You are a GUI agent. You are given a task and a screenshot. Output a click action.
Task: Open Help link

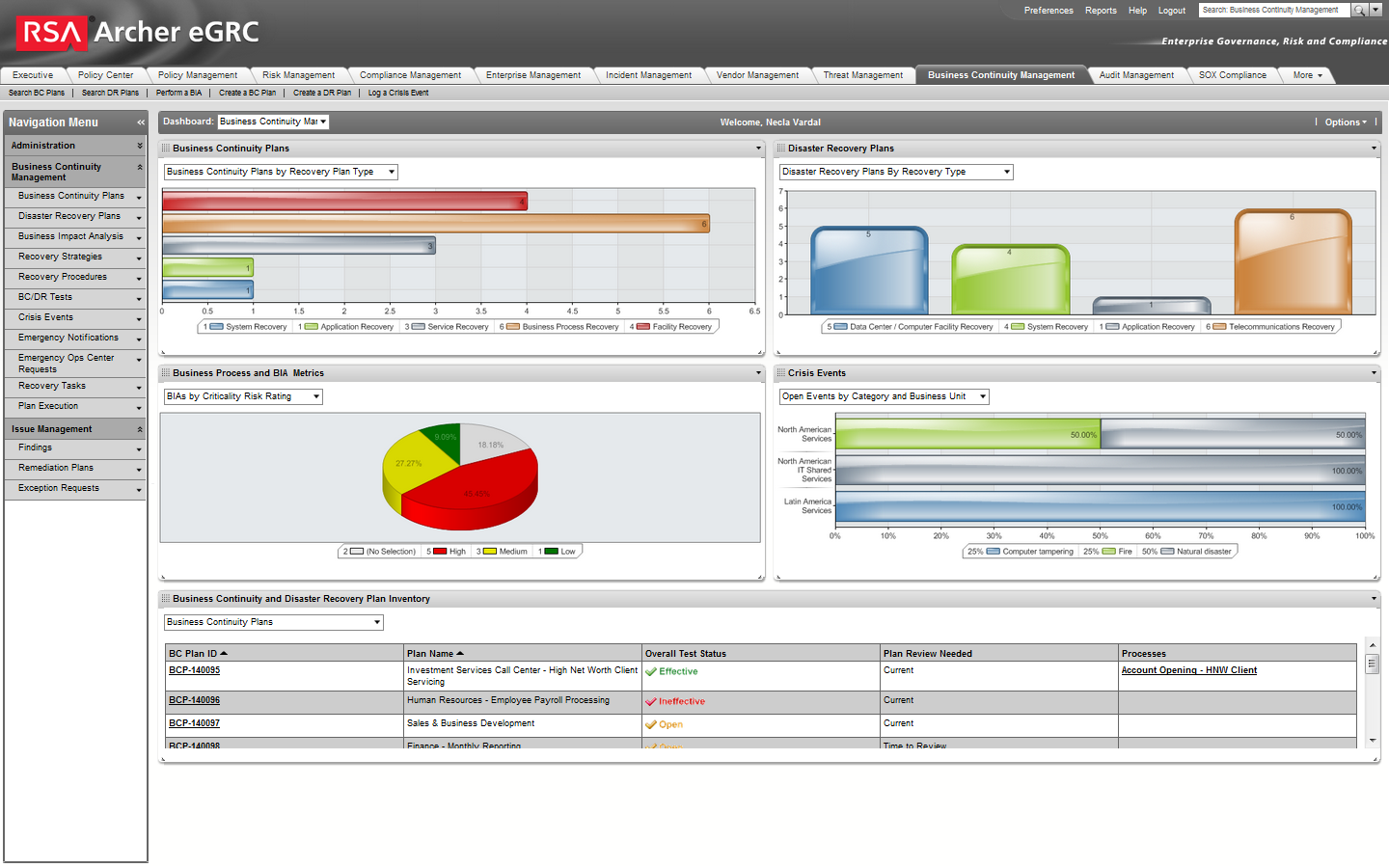[1137, 11]
